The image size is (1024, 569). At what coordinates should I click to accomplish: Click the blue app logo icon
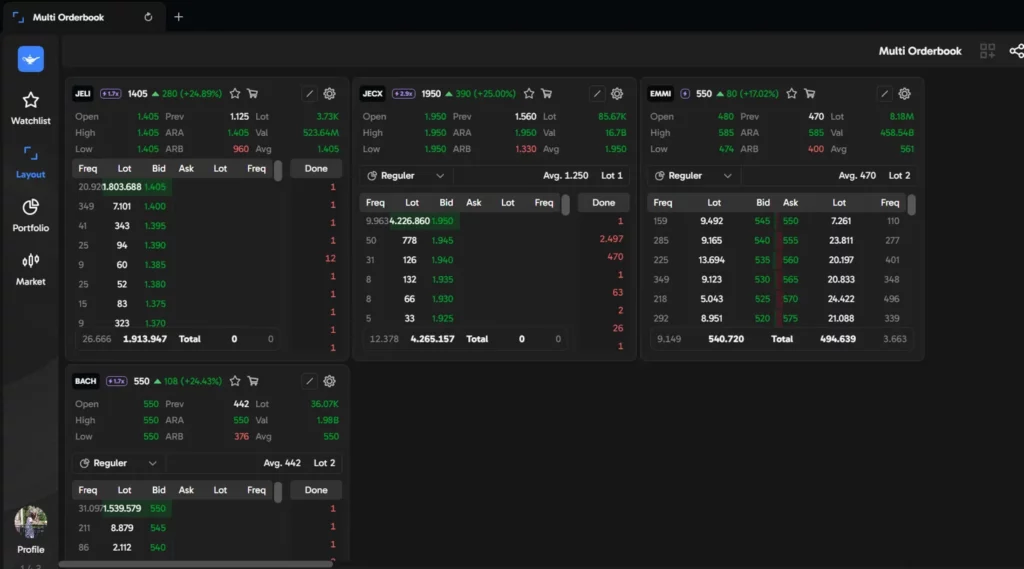(x=31, y=59)
